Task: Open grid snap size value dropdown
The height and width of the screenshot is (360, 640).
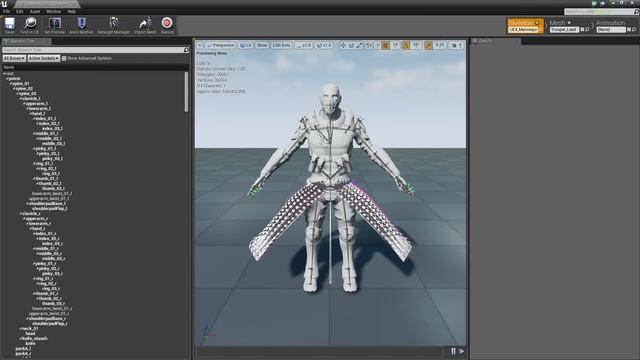Action: pos(395,45)
